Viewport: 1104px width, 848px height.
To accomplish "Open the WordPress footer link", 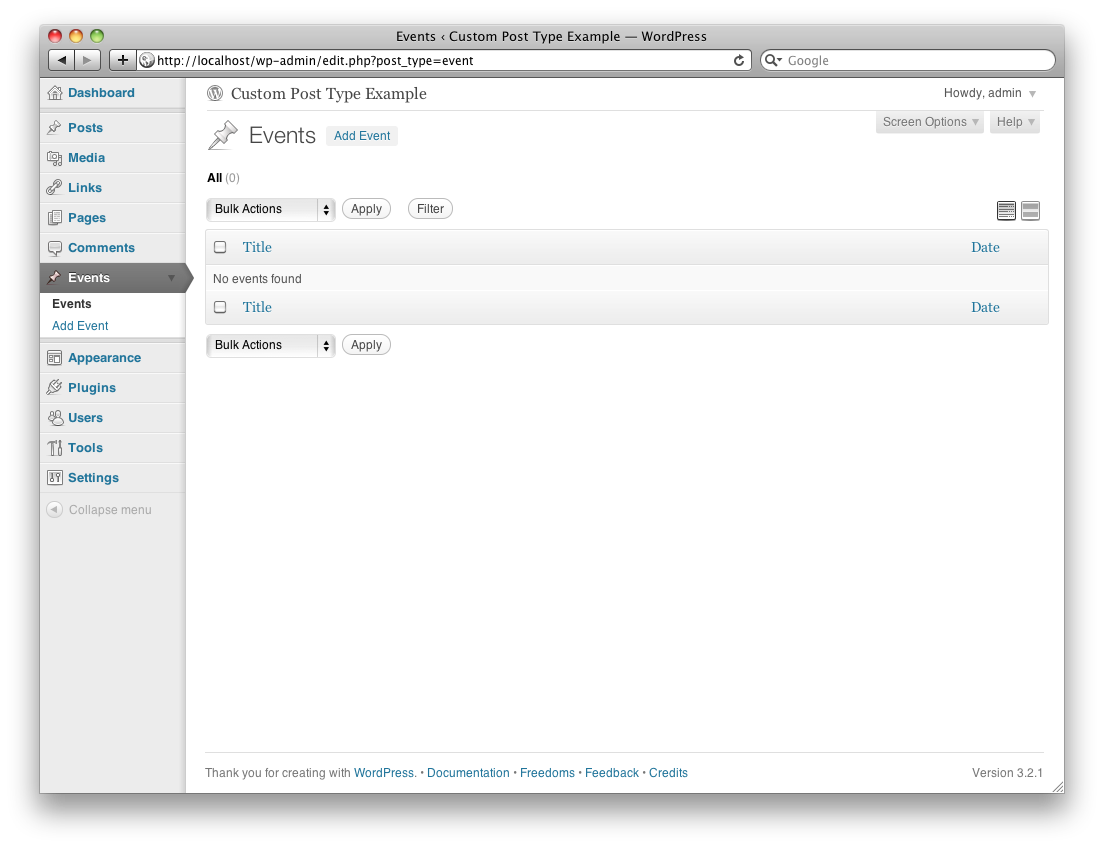I will click(x=384, y=773).
